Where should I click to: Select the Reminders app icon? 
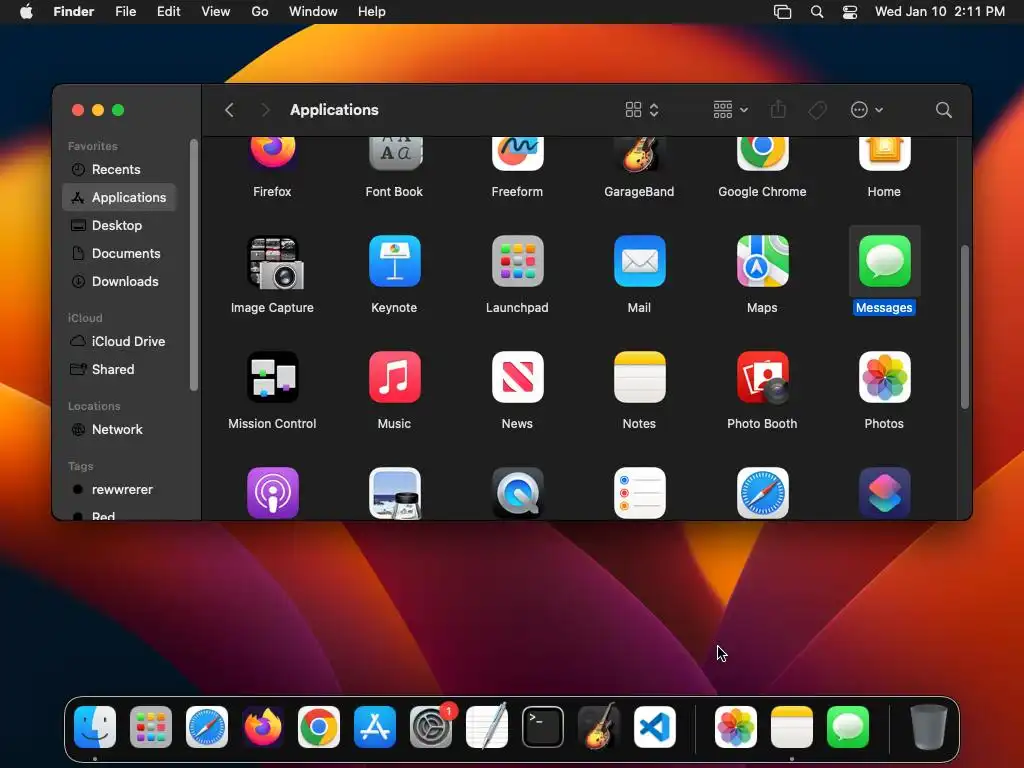tap(639, 493)
